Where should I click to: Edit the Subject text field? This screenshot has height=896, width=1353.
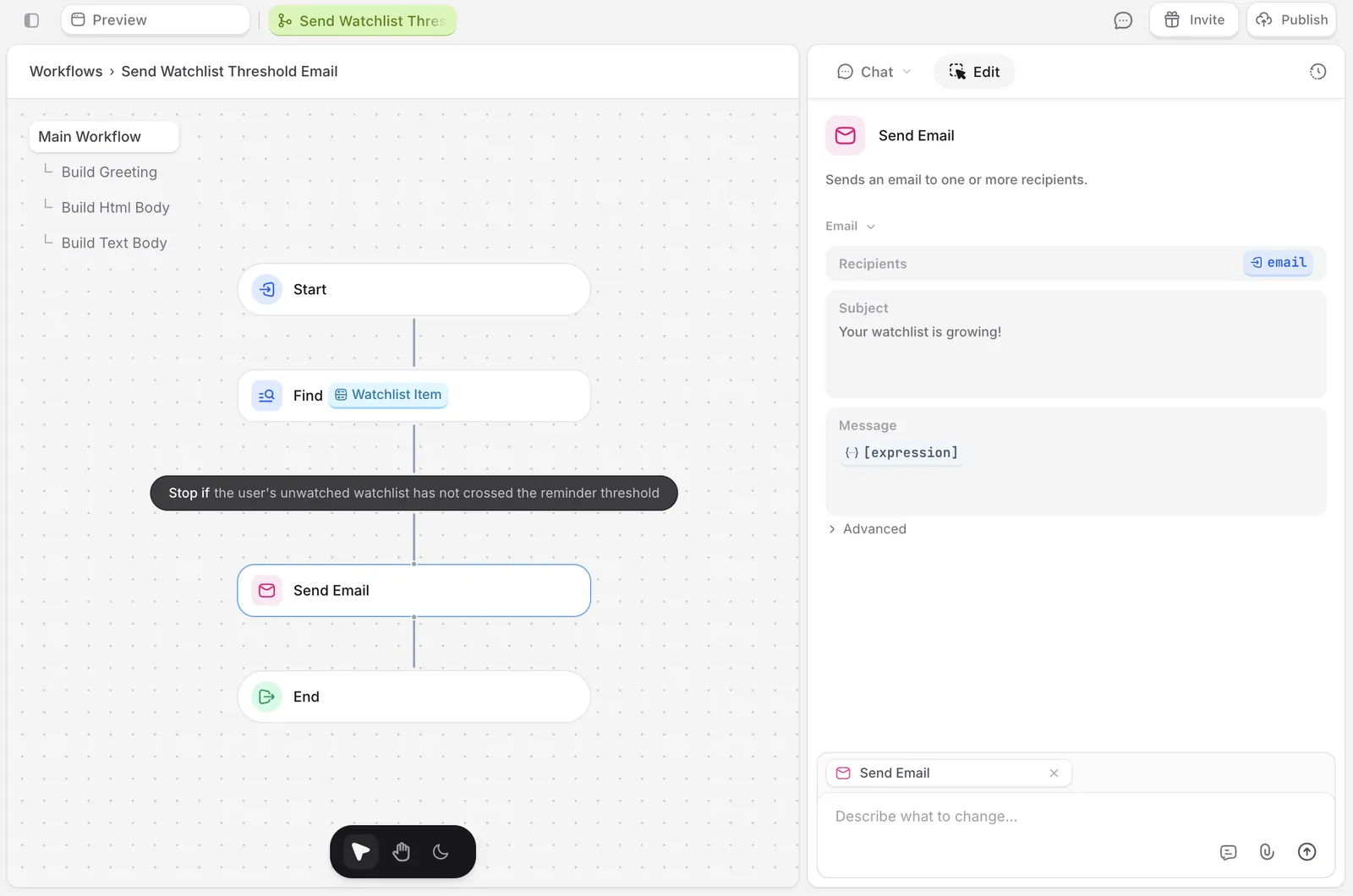pos(1076,344)
